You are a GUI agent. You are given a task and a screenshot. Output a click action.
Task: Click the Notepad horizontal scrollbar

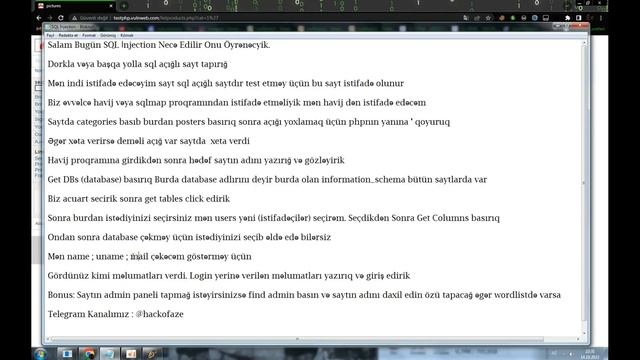pyautogui.click(x=298, y=339)
